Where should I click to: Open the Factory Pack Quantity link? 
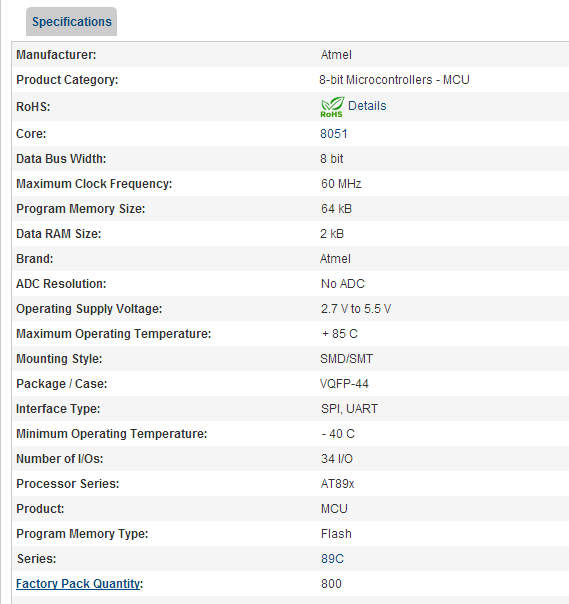[x=78, y=584]
